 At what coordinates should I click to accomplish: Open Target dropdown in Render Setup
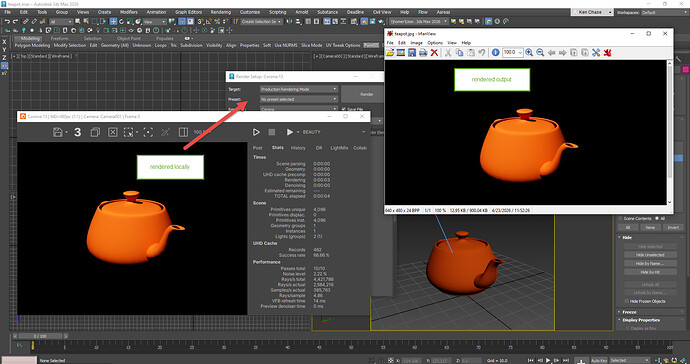299,89
